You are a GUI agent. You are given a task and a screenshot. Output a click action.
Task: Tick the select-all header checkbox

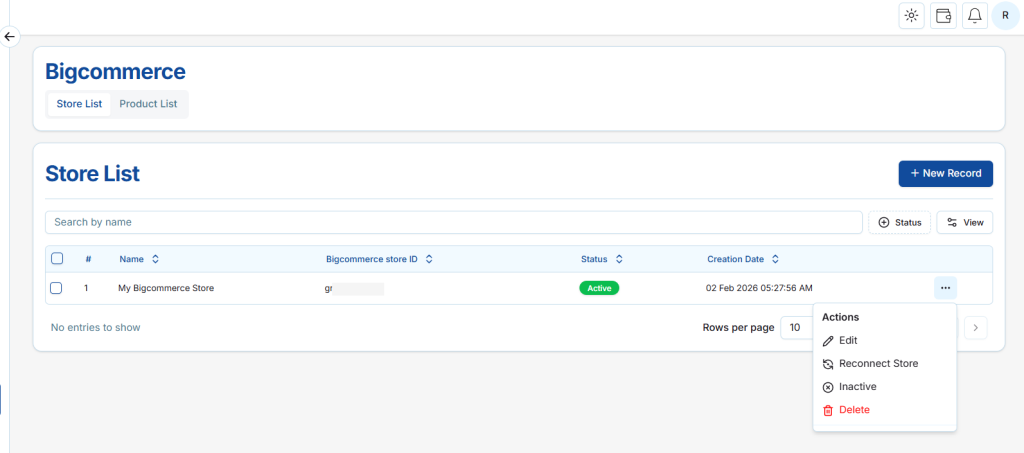(x=57, y=259)
